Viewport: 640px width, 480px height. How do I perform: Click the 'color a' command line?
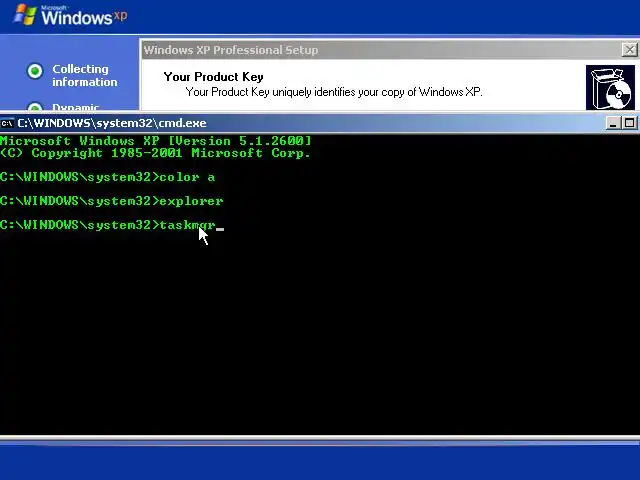pyautogui.click(x=107, y=177)
